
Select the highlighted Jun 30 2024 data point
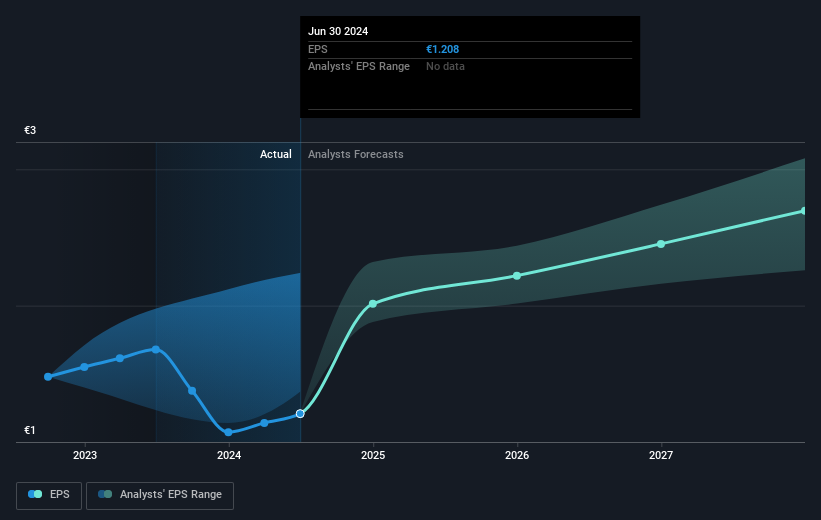pos(300,414)
